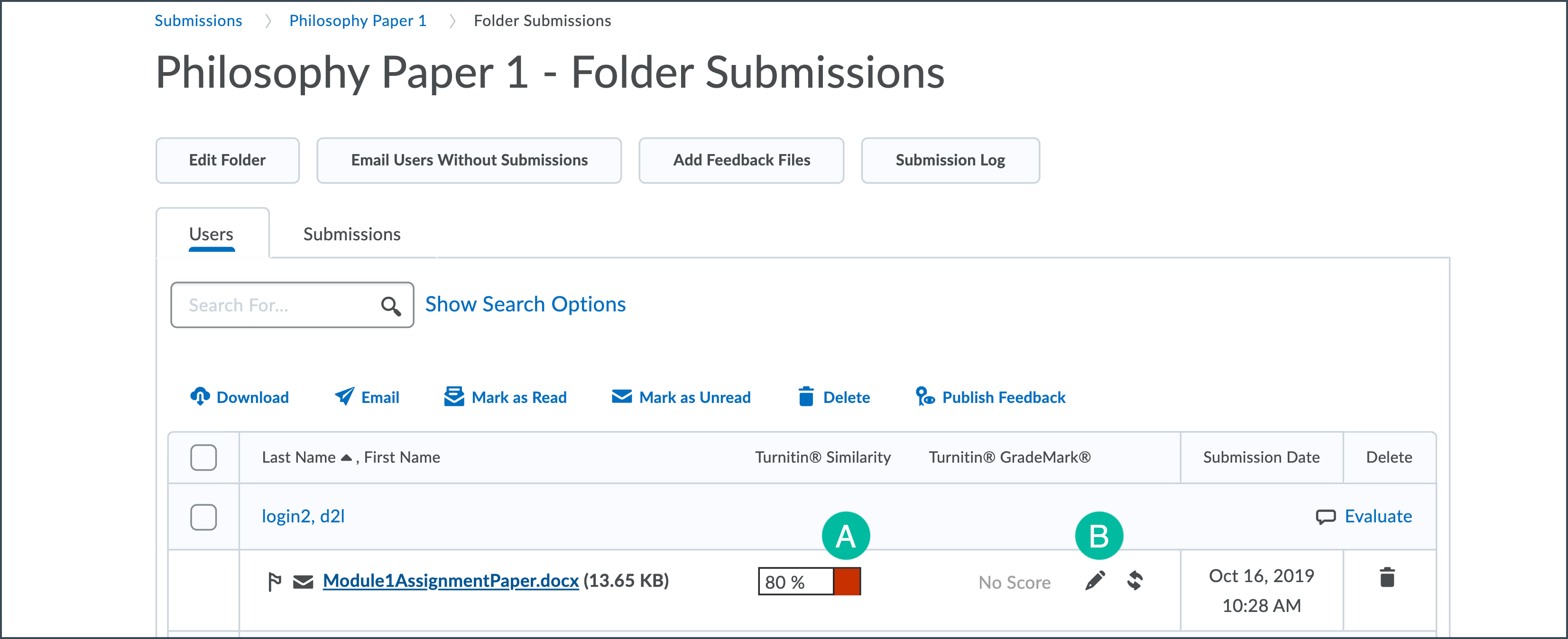This screenshot has height=639, width=1568.
Task: Open Module1AssignmentPaper.docx file link
Action: pos(451,581)
